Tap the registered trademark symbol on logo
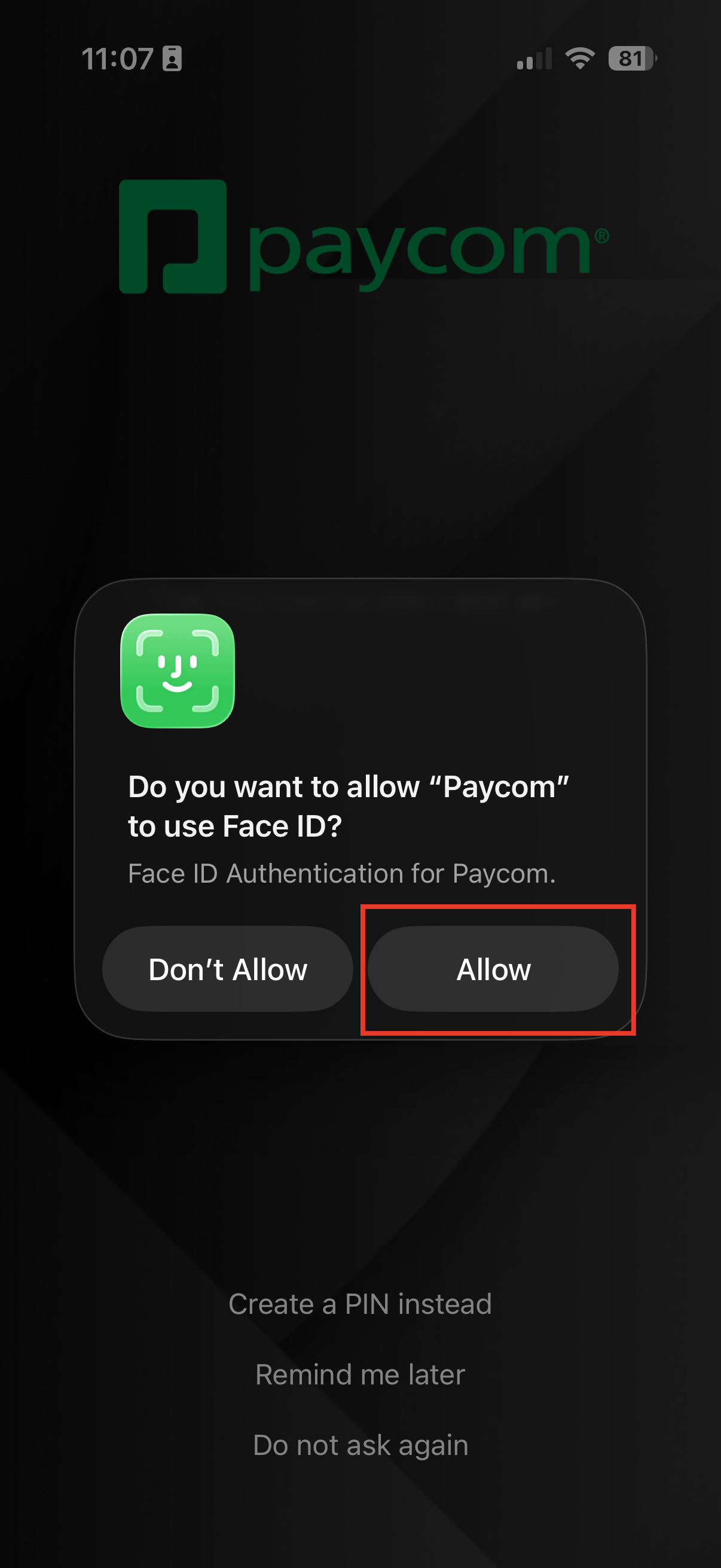The width and height of the screenshot is (721, 1568). click(x=601, y=236)
